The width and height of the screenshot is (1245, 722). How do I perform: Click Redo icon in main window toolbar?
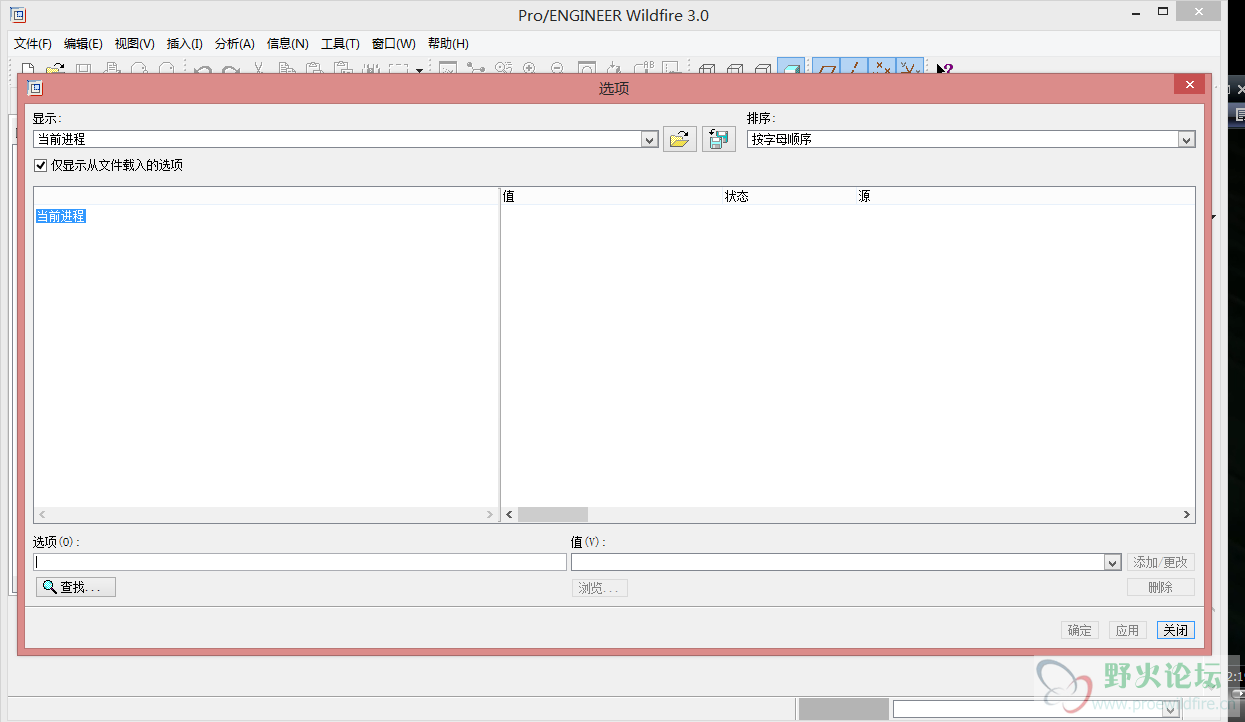(231, 69)
